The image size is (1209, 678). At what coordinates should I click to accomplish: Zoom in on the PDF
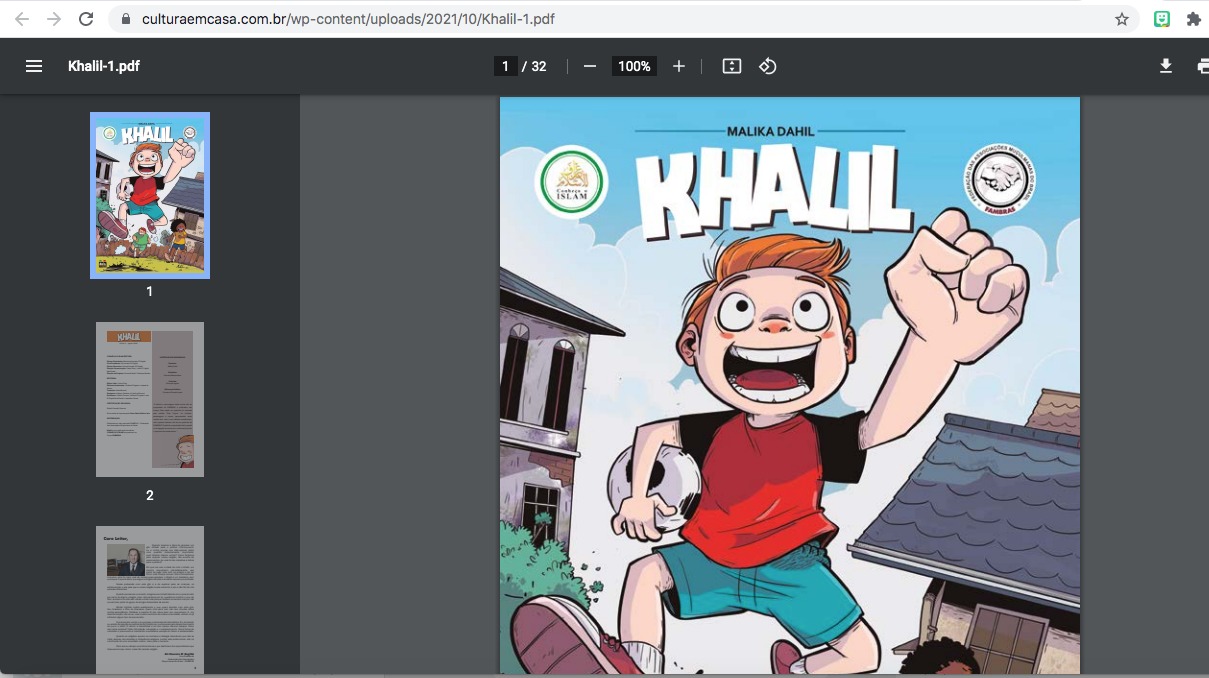[x=679, y=66]
